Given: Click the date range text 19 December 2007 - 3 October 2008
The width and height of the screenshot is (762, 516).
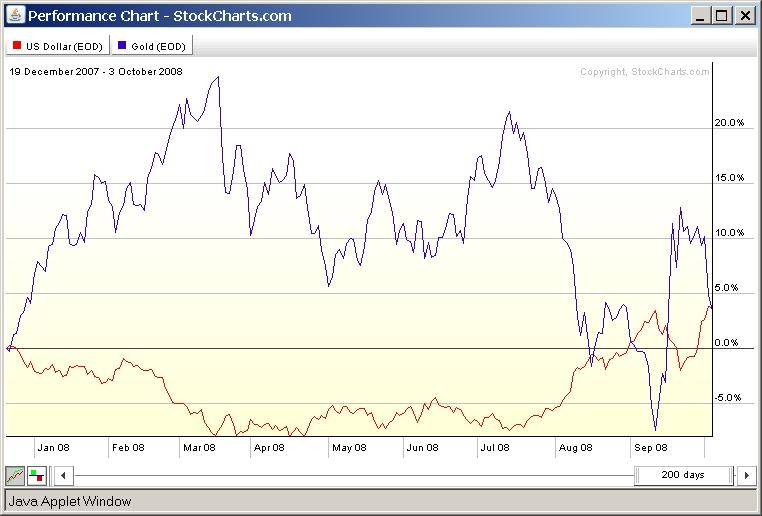Looking at the screenshot, I should coord(96,71).
